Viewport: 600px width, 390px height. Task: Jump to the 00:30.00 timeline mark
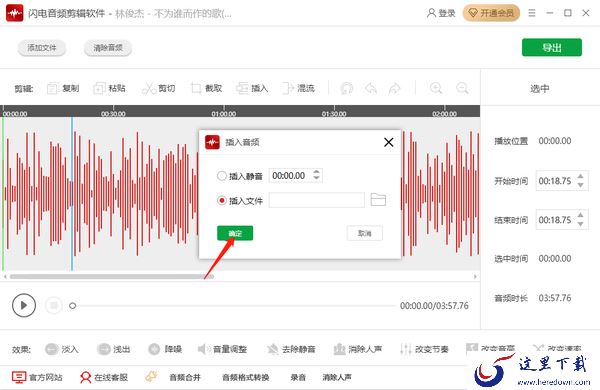(x=113, y=114)
